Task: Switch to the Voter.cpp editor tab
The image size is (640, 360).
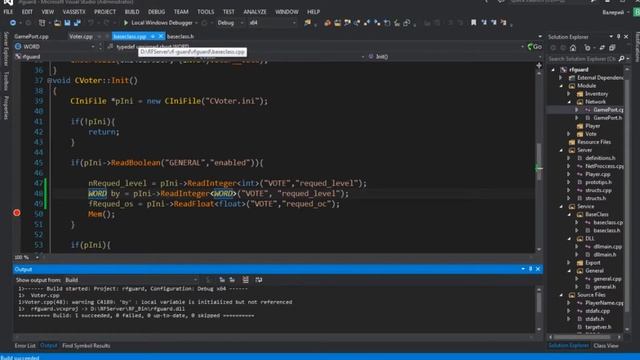Action: tap(81, 36)
